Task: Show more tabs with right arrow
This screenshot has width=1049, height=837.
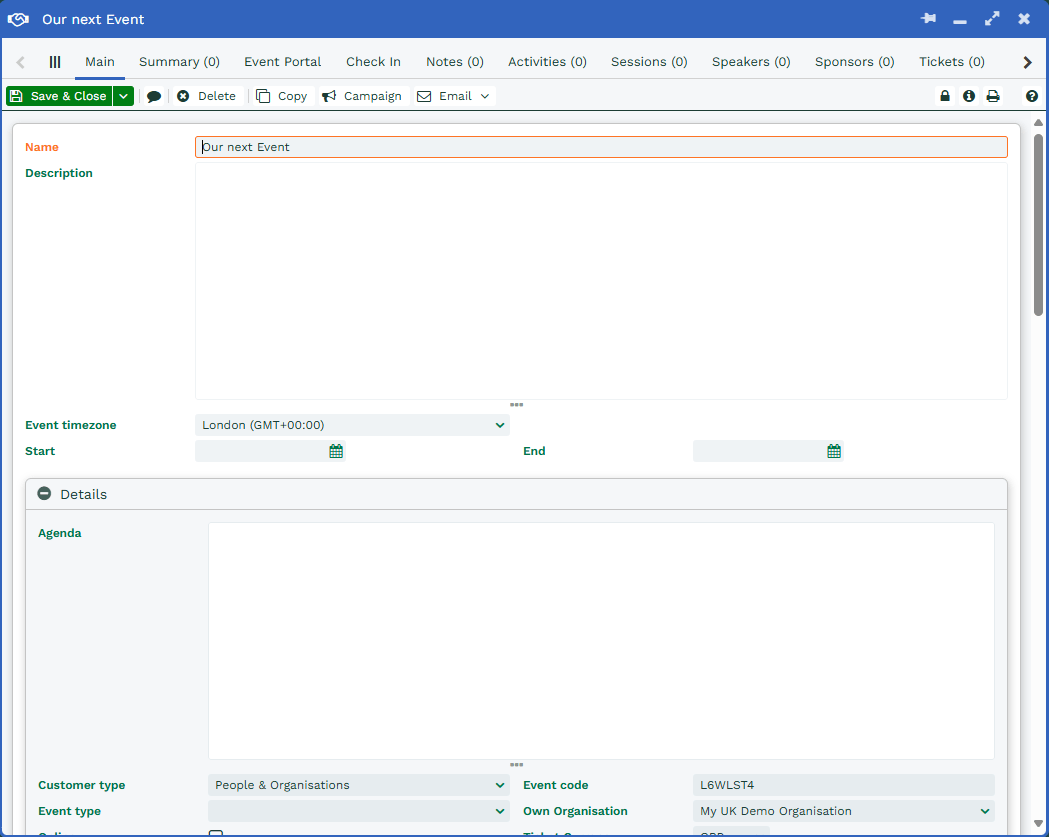Action: point(1028,62)
